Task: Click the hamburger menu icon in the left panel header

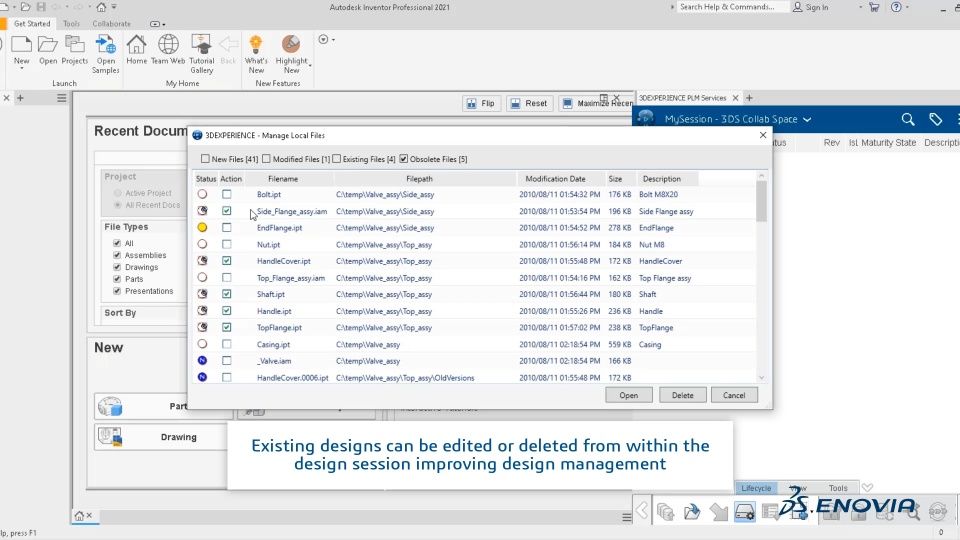Action: click(62, 98)
